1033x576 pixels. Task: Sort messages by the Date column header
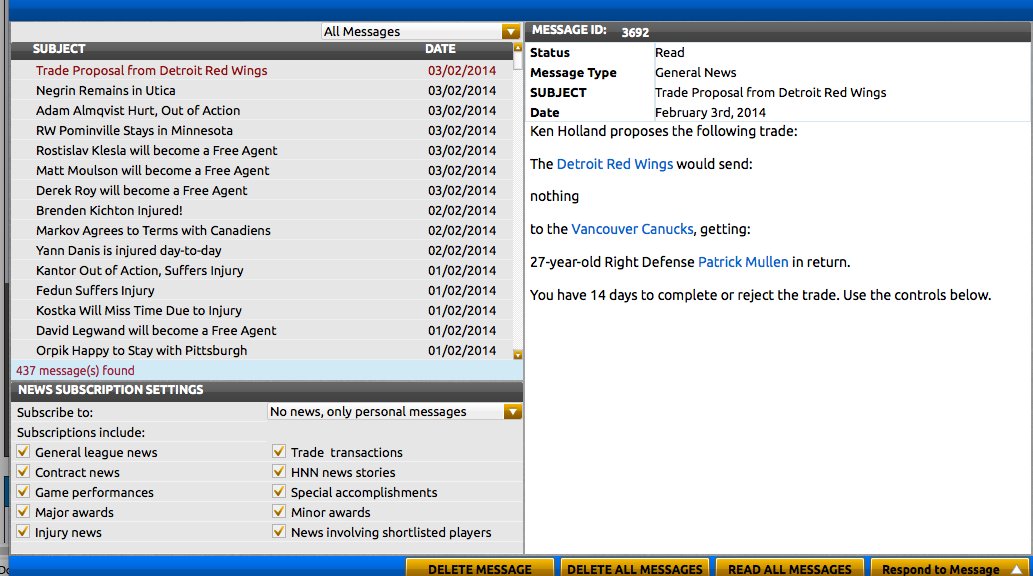point(440,49)
